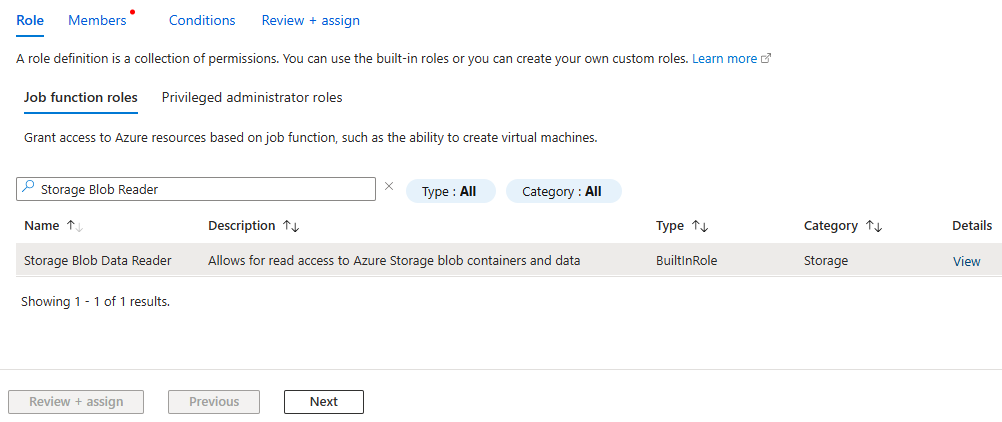
Task: Click the BuiltInRole type cell
Action: 686,261
